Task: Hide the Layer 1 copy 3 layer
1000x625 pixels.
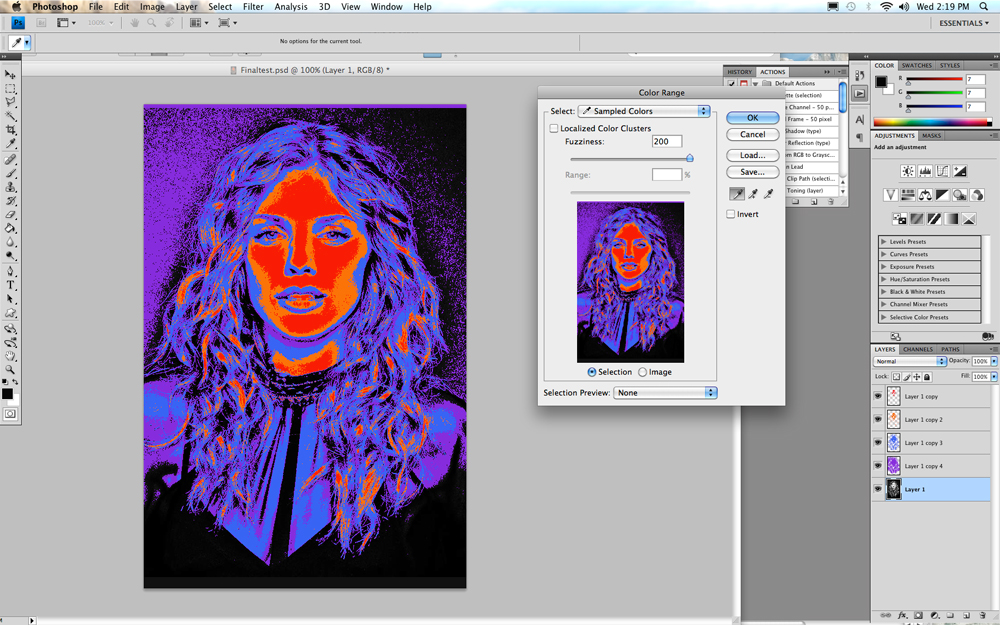Action: (878, 443)
